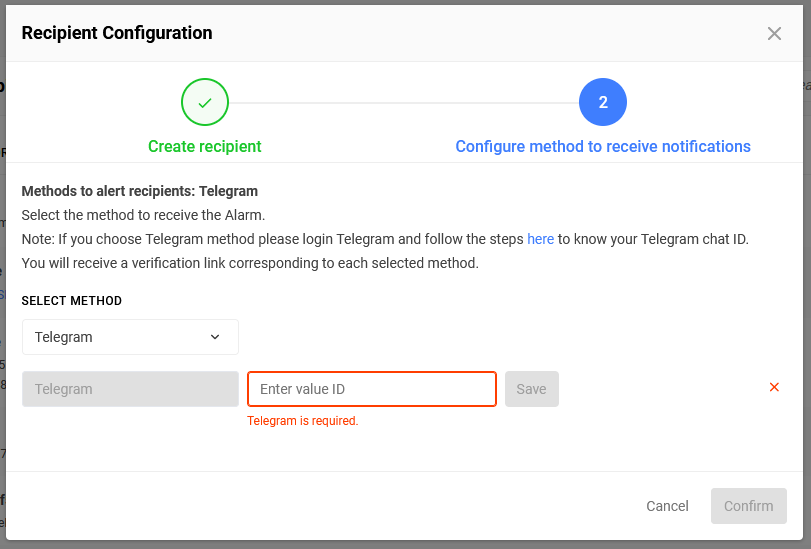Viewport: 811px width, 549px height.
Task: Click the green checkmark step circle
Action: tap(205, 102)
